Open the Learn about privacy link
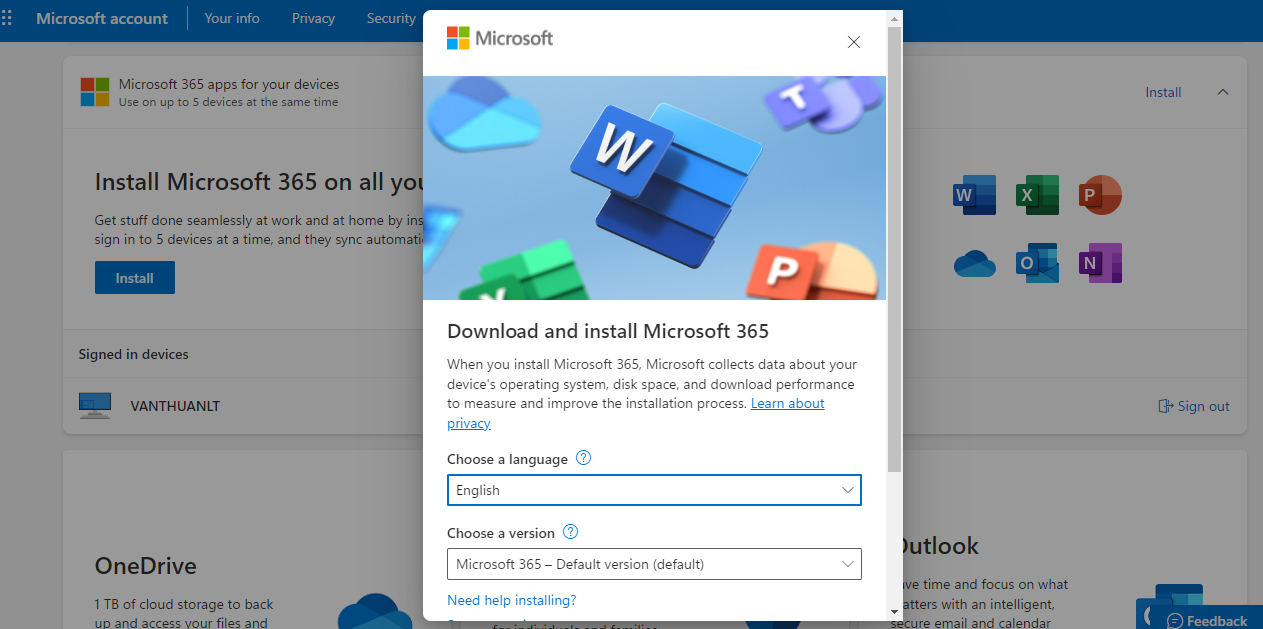 point(787,403)
